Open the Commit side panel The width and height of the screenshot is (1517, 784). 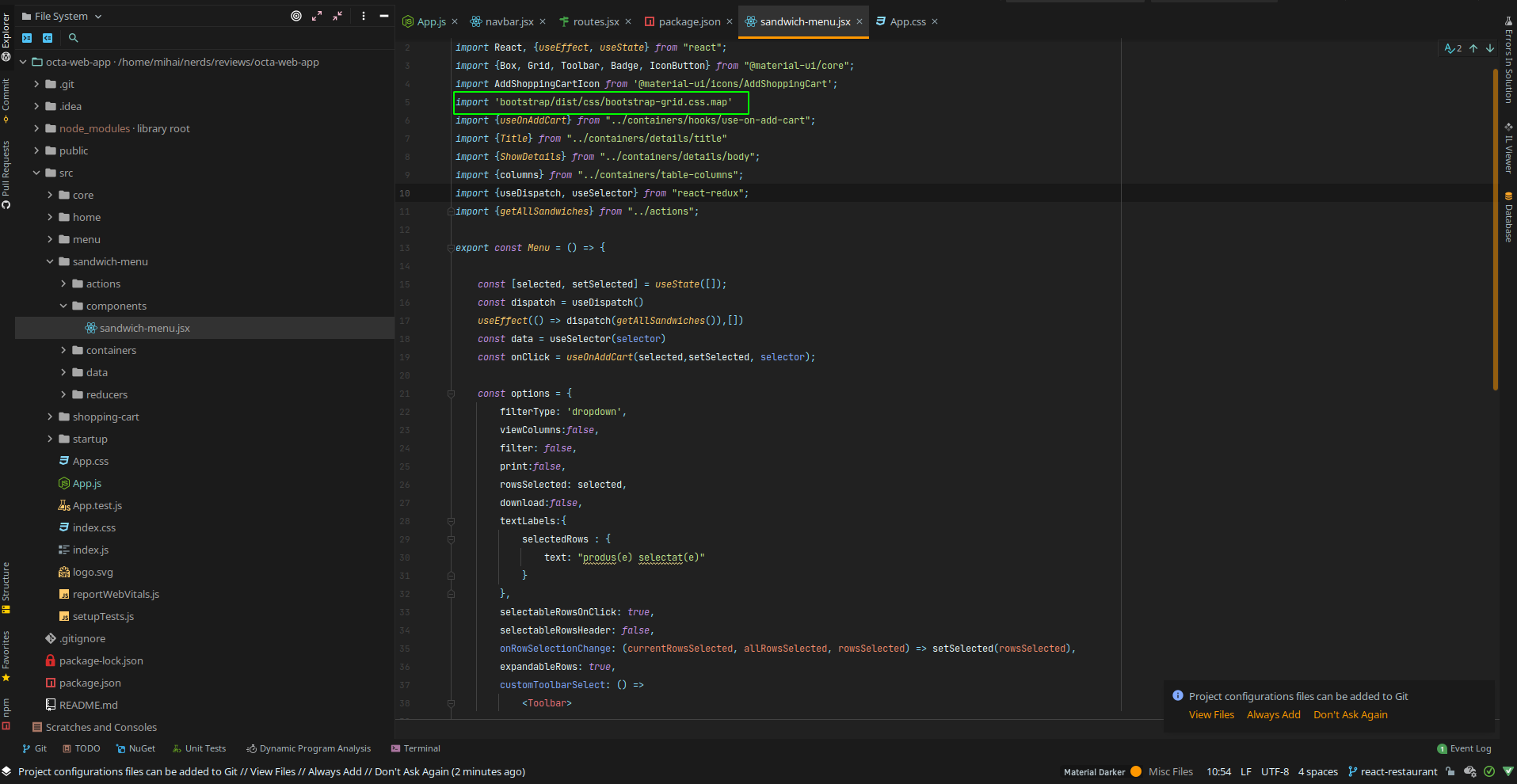point(6,100)
